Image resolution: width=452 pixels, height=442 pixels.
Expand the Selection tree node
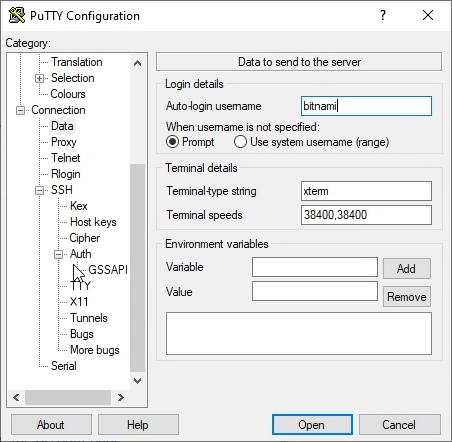click(x=39, y=78)
